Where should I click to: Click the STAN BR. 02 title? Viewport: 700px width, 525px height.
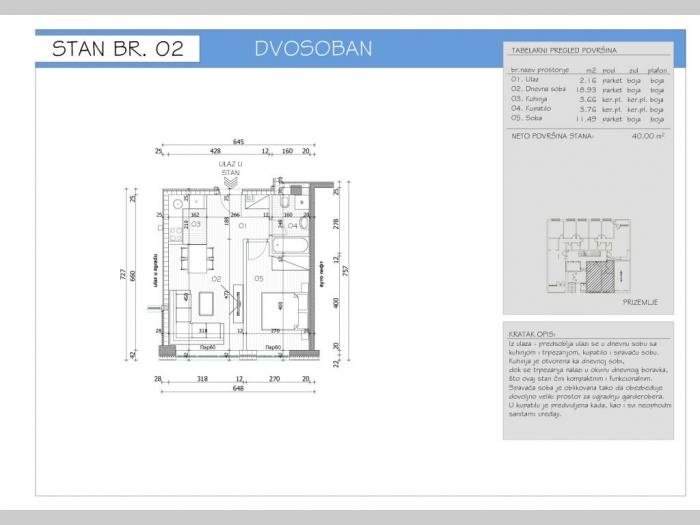point(118,49)
